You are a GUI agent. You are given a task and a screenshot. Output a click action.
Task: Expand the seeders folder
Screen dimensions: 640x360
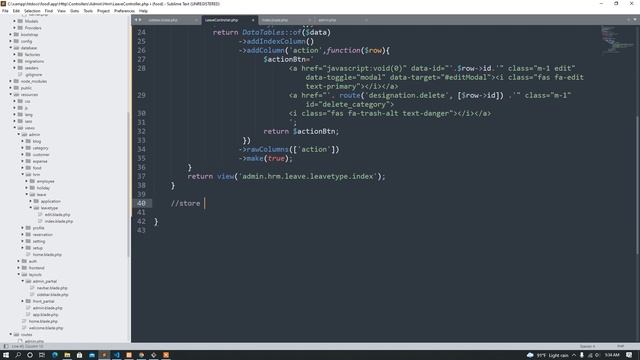pyautogui.click(x=15, y=68)
